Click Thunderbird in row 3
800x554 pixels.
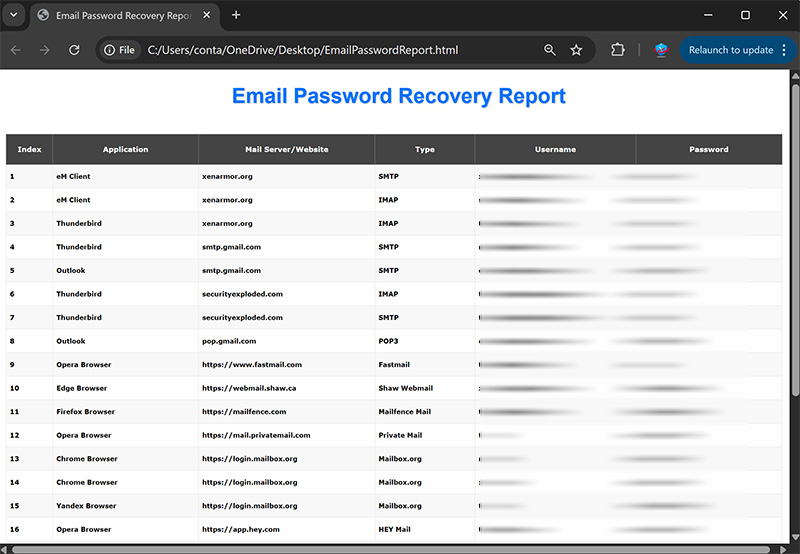[x=79, y=223]
